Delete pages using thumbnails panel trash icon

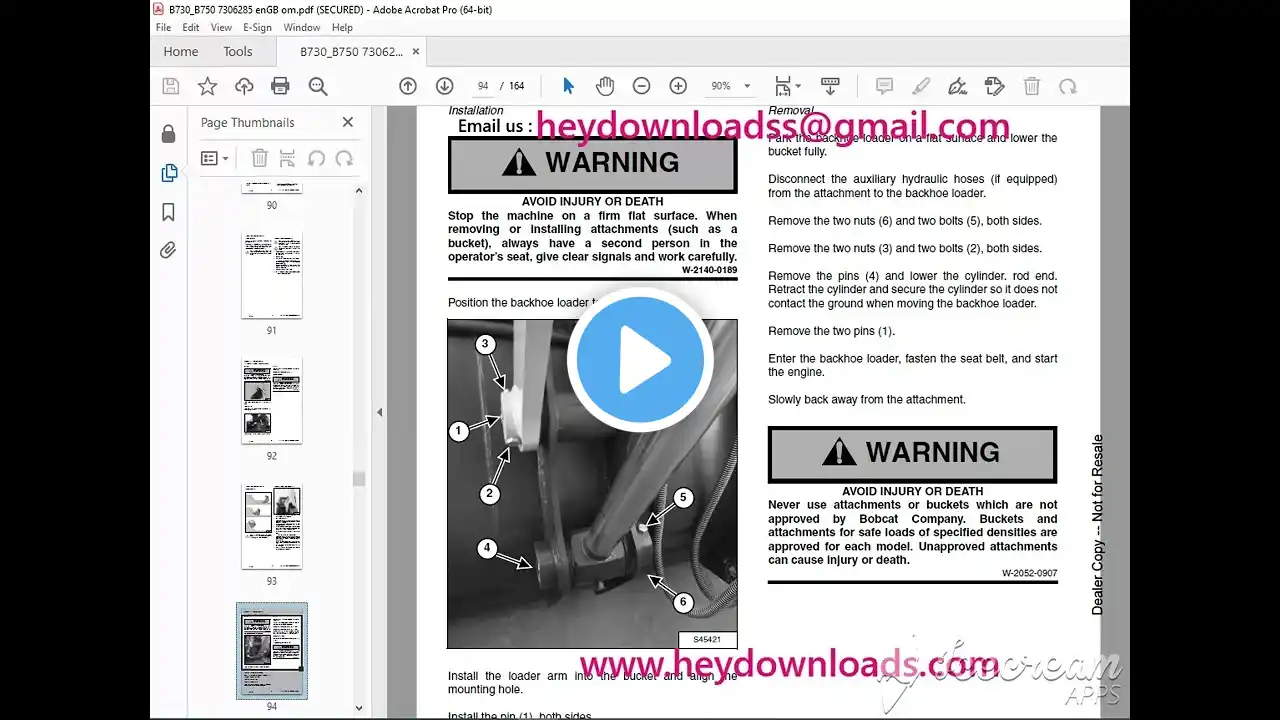pyautogui.click(x=259, y=158)
